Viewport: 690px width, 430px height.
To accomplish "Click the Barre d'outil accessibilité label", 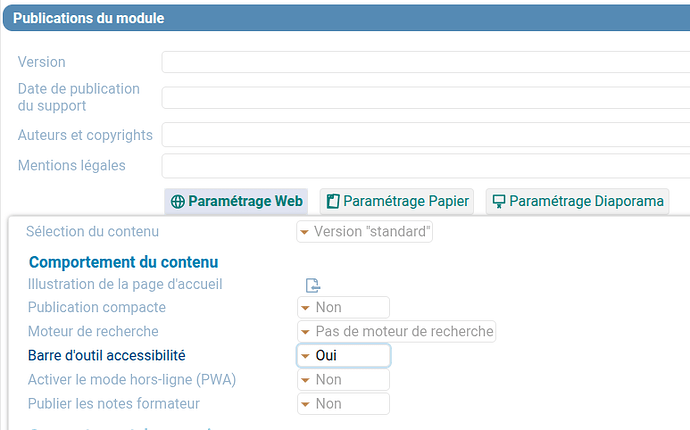I will tap(106, 355).
